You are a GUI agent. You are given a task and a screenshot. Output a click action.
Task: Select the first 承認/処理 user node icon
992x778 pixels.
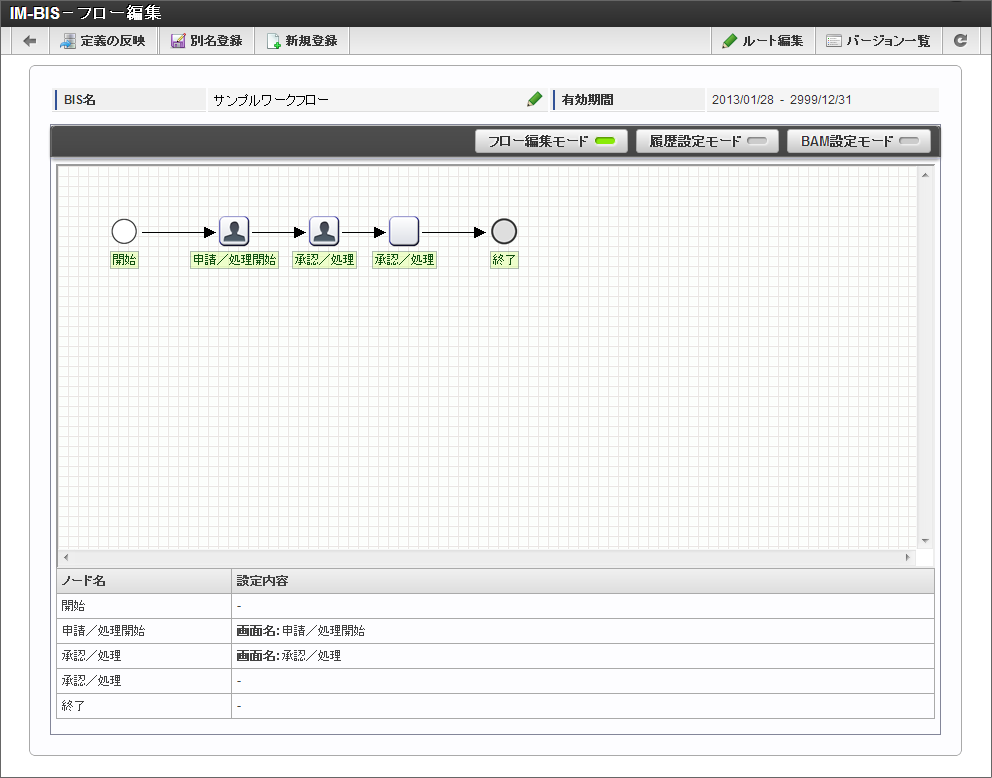click(x=324, y=232)
